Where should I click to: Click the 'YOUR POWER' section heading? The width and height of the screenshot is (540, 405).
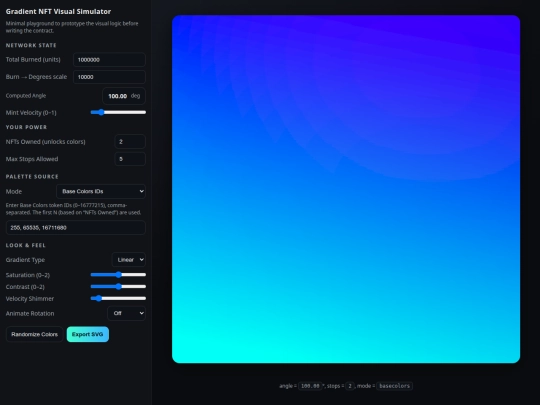(26, 127)
